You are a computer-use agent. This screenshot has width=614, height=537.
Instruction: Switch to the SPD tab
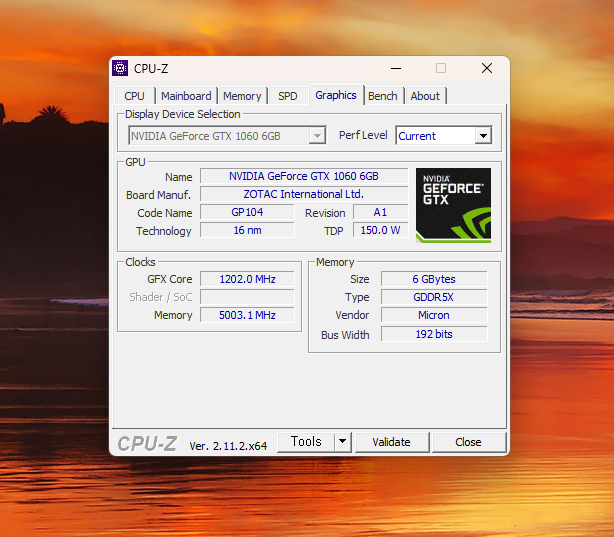pyautogui.click(x=287, y=96)
